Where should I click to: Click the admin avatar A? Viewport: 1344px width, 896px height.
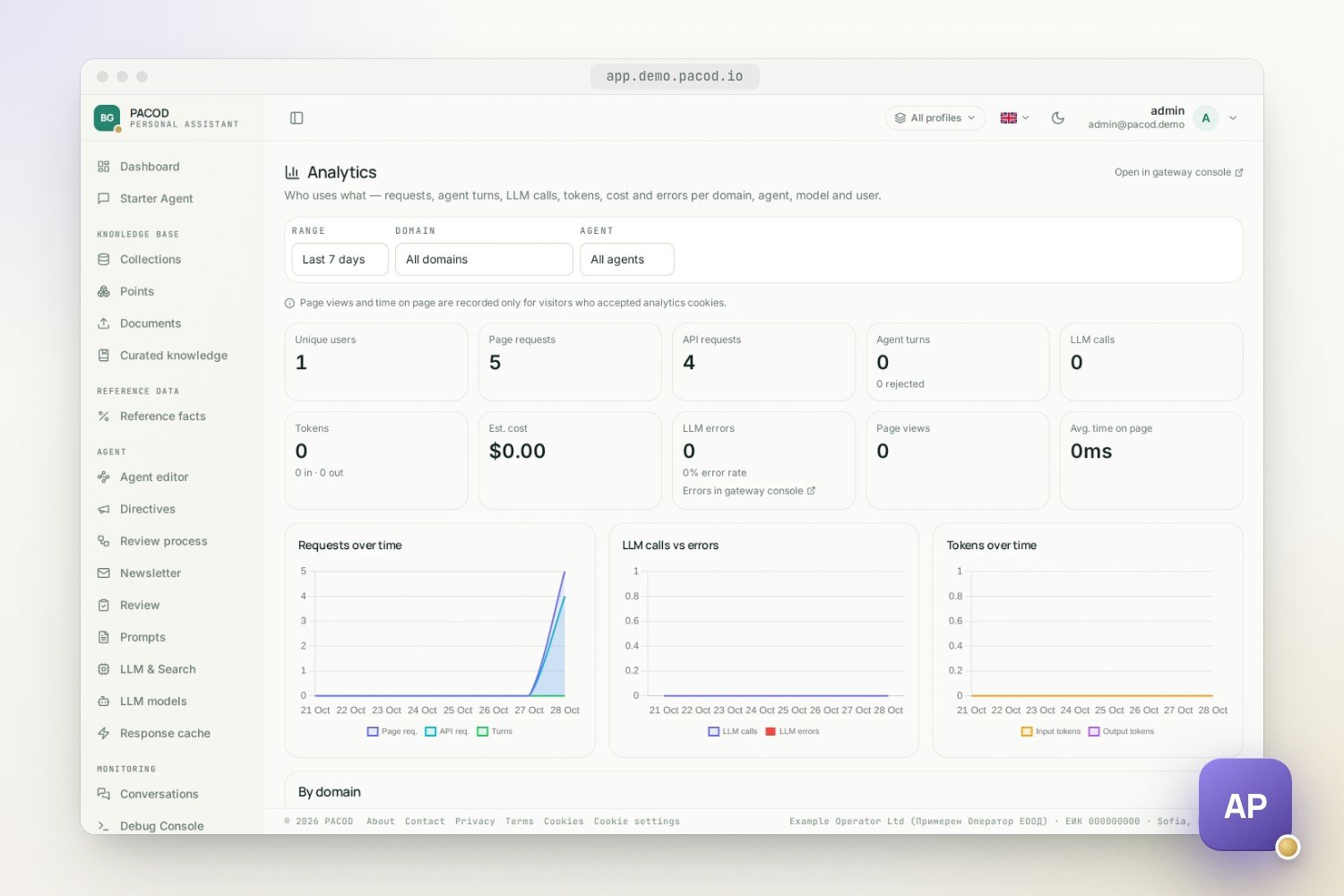(1206, 118)
